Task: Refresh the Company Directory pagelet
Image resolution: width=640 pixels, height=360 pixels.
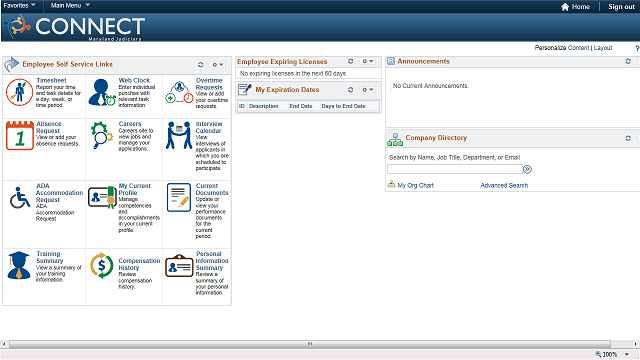Action: [x=628, y=138]
